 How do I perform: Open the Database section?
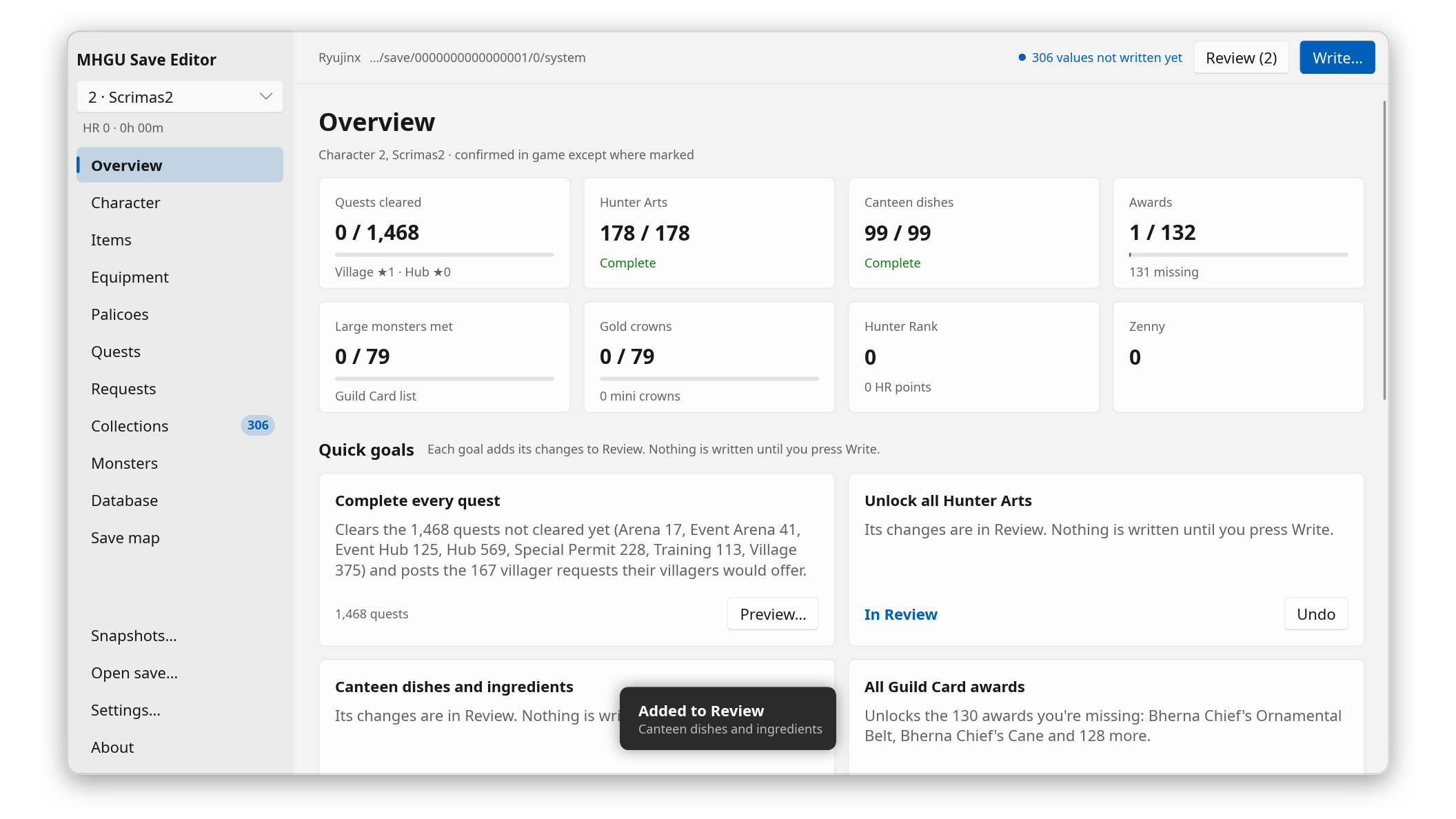coord(179,501)
